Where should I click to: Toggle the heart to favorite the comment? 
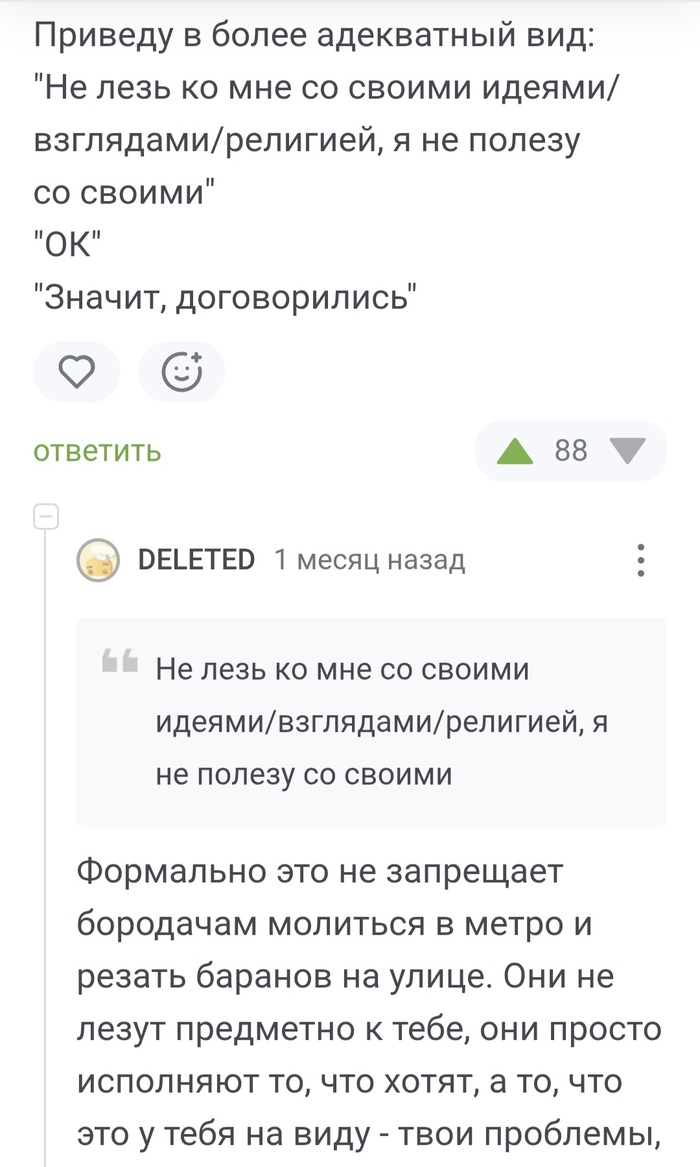coord(76,371)
